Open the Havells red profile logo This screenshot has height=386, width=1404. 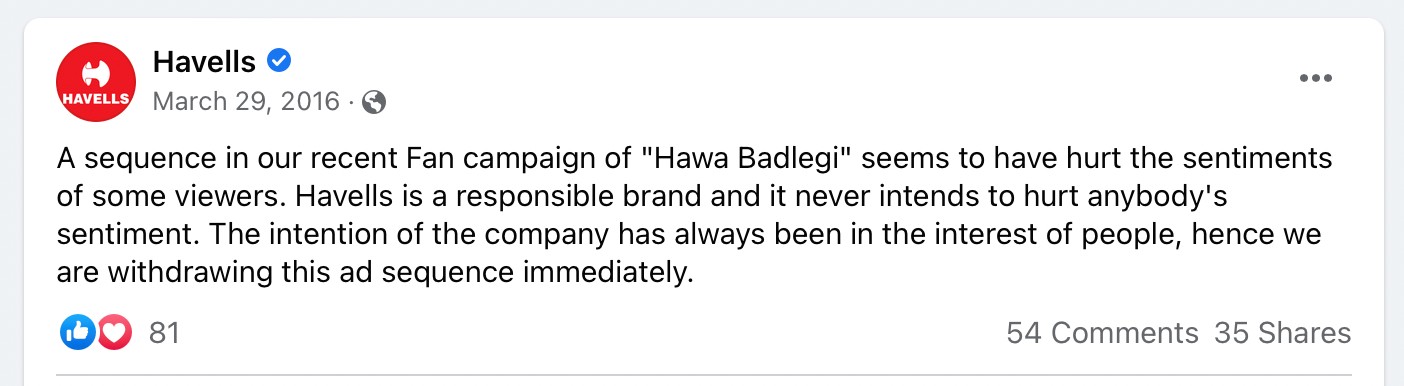point(95,81)
